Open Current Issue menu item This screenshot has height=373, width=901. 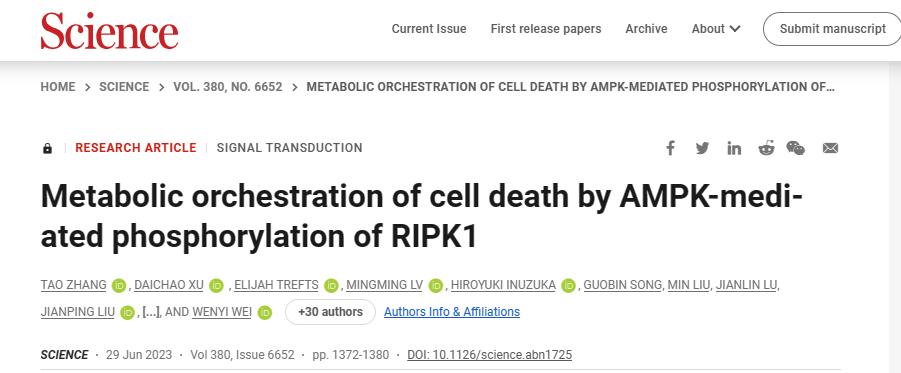429,29
